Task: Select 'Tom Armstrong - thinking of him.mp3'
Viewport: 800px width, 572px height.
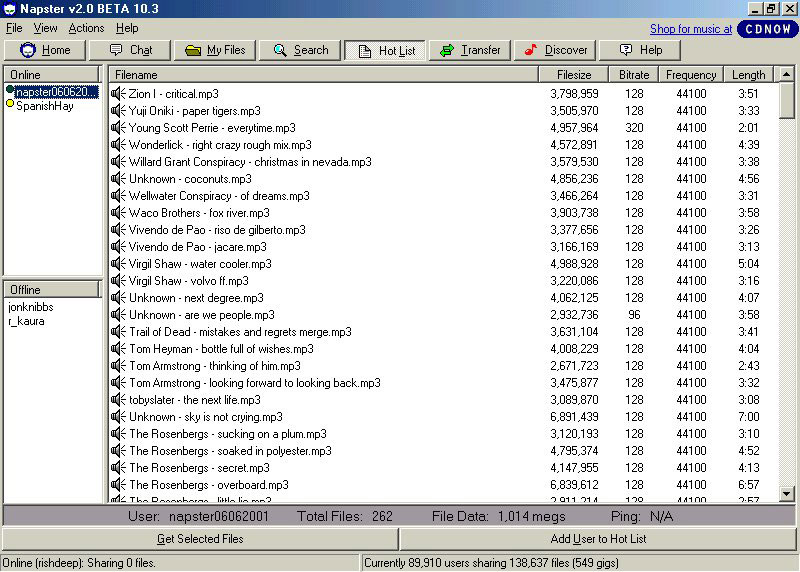Action: (x=444, y=365)
